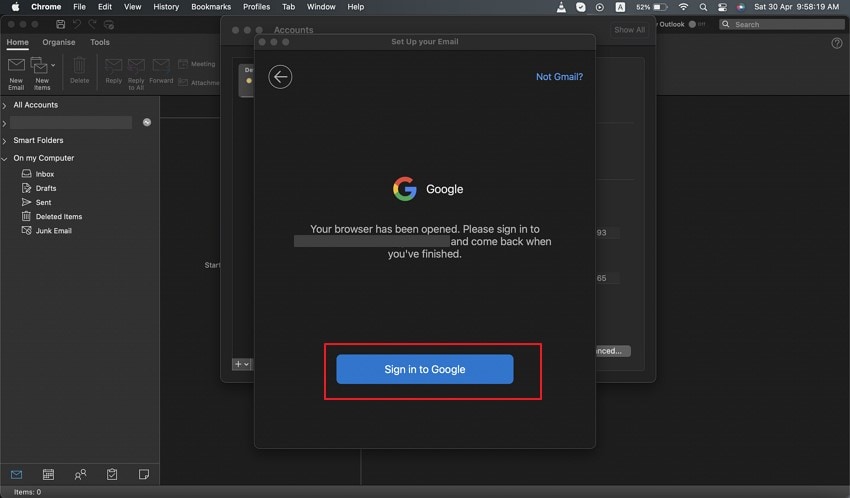Viewport: 850px width, 498px height.
Task: Open the History menu
Action: pos(166,7)
